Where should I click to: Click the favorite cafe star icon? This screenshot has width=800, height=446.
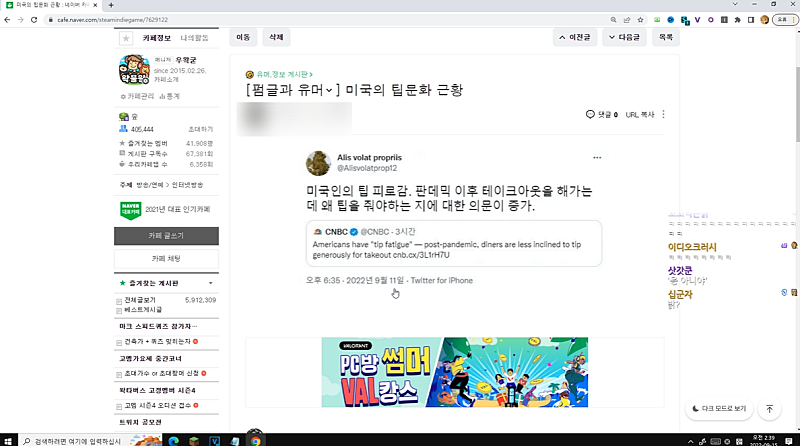click(126, 38)
